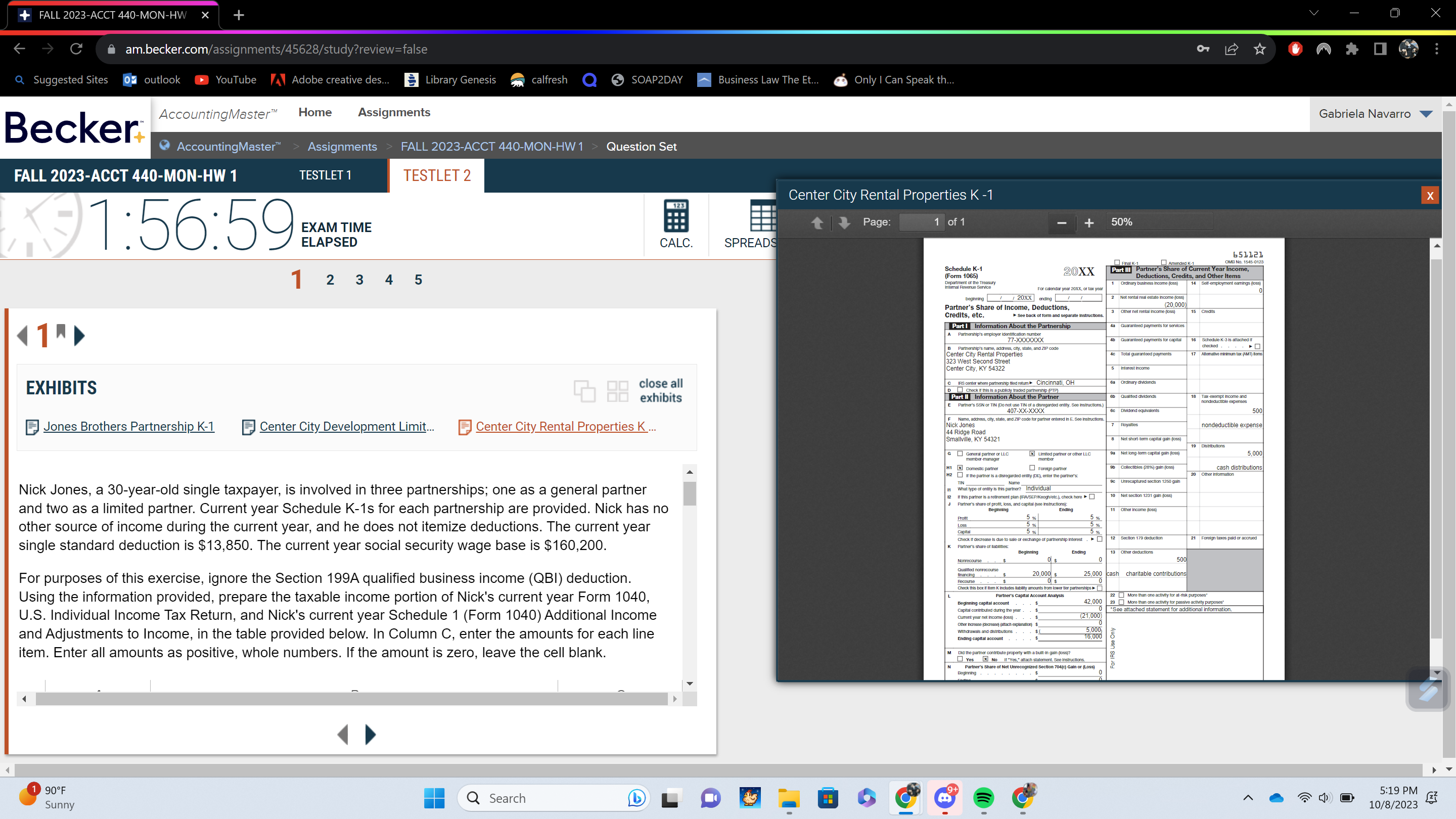Zoom out the K-1 PDF with minus icon
Viewport: 1456px width, 819px height.
[1062, 223]
